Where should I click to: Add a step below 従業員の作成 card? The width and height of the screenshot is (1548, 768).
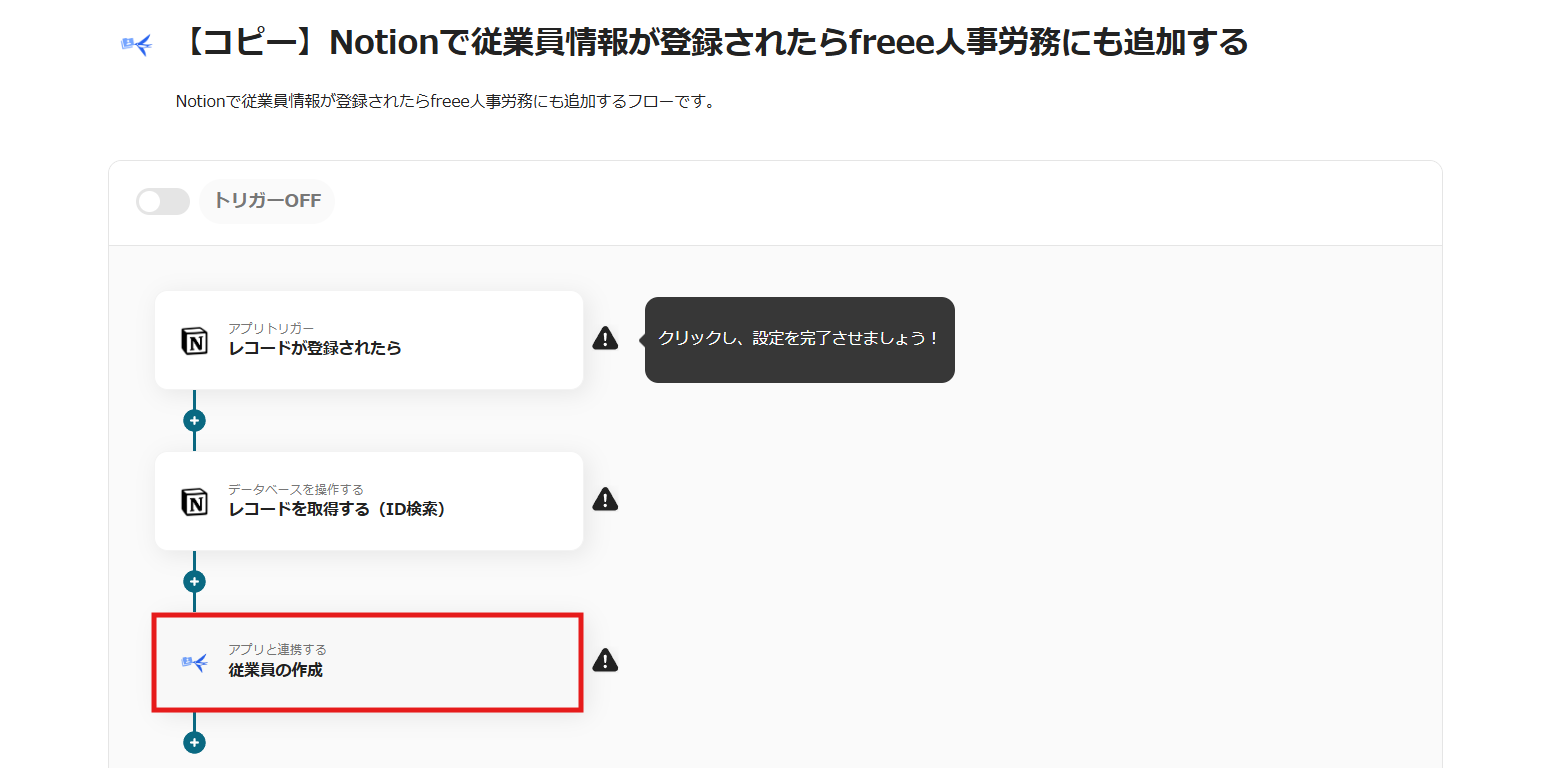(194, 743)
